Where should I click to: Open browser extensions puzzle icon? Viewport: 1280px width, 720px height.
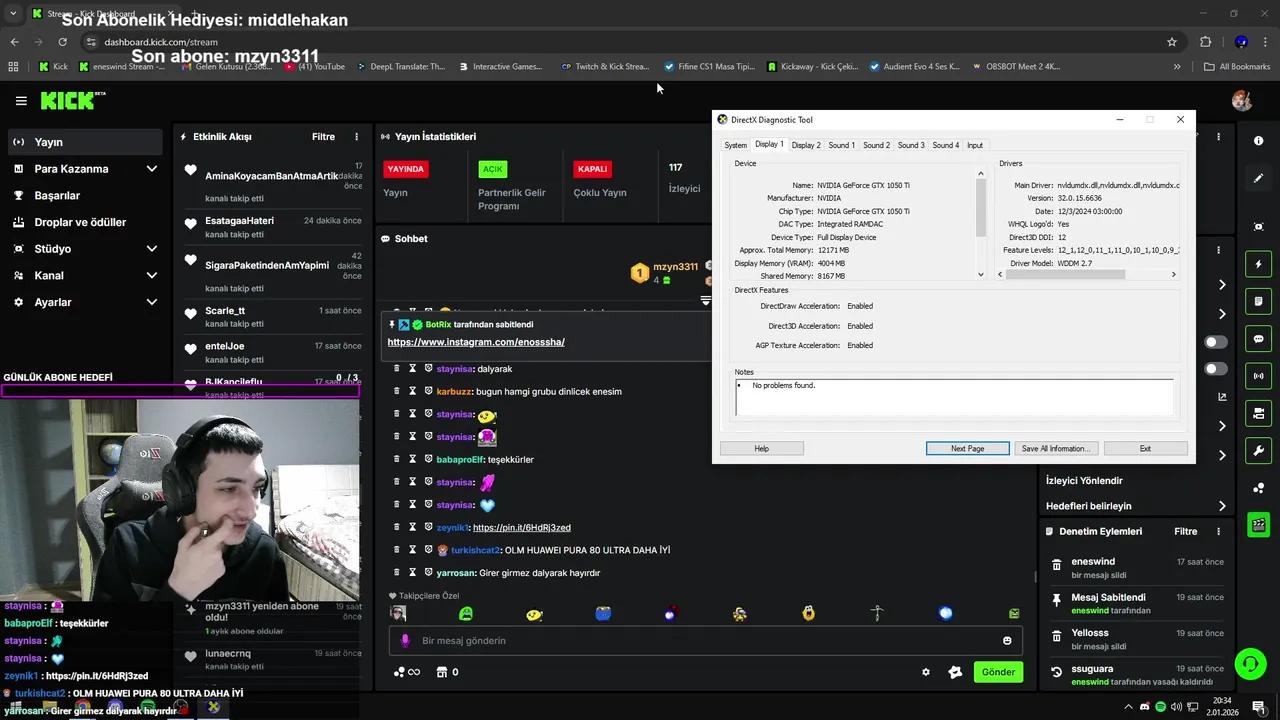pos(1205,42)
